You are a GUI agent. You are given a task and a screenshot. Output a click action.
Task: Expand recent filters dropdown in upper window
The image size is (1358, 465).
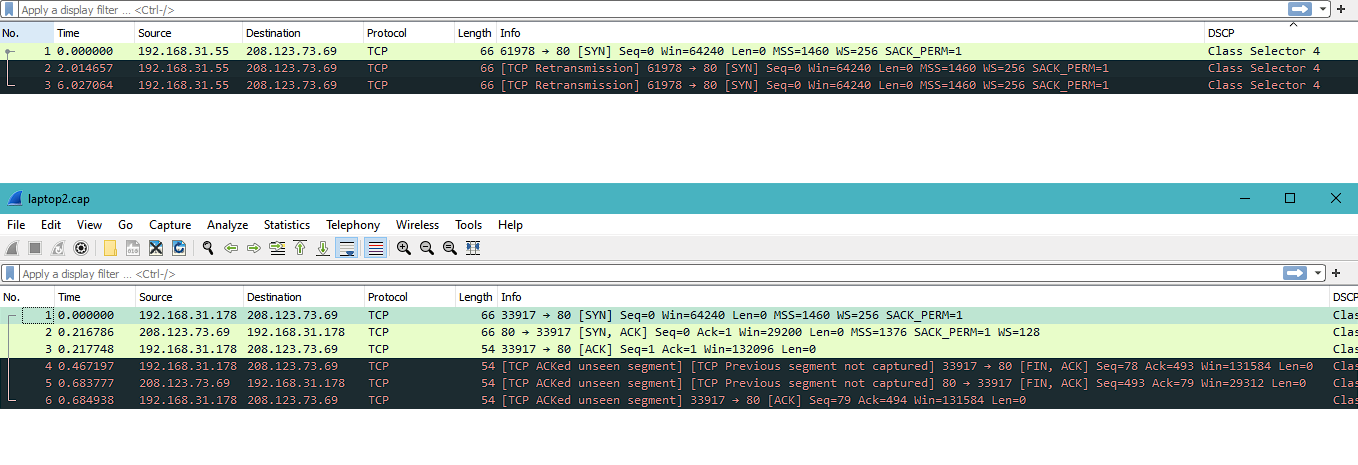click(x=1323, y=9)
